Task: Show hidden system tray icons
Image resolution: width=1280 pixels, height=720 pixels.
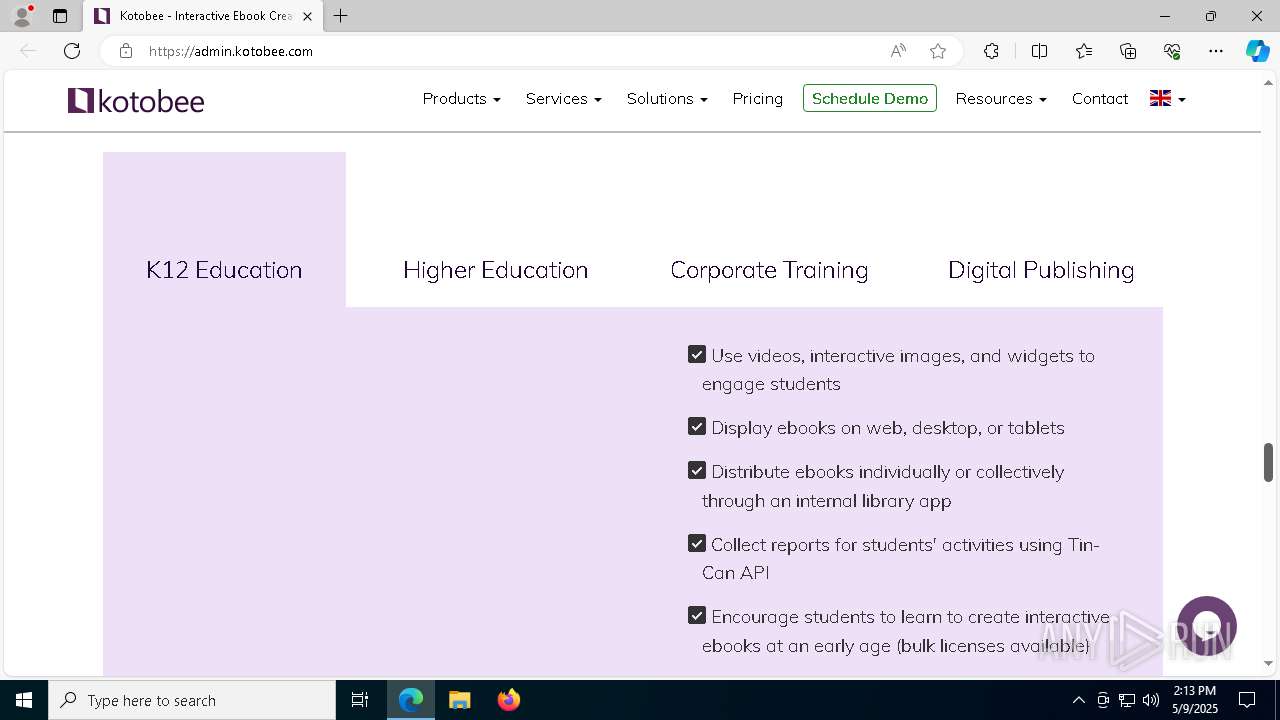Action: point(1078,700)
